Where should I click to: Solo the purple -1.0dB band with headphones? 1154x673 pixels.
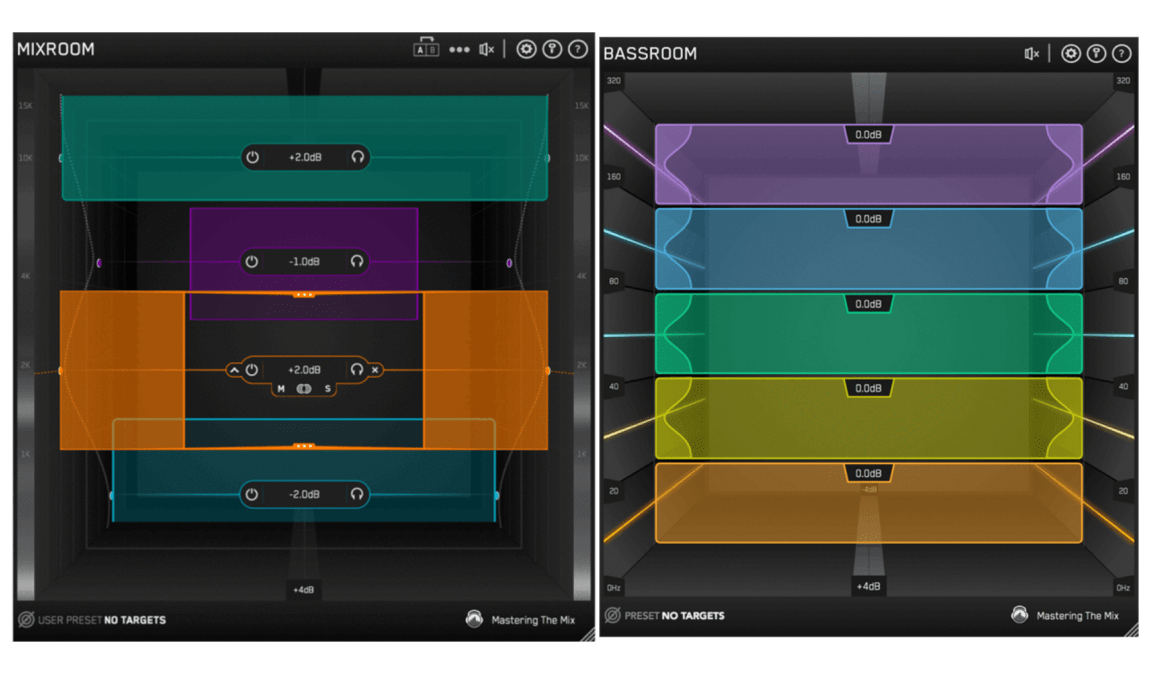pos(357,261)
